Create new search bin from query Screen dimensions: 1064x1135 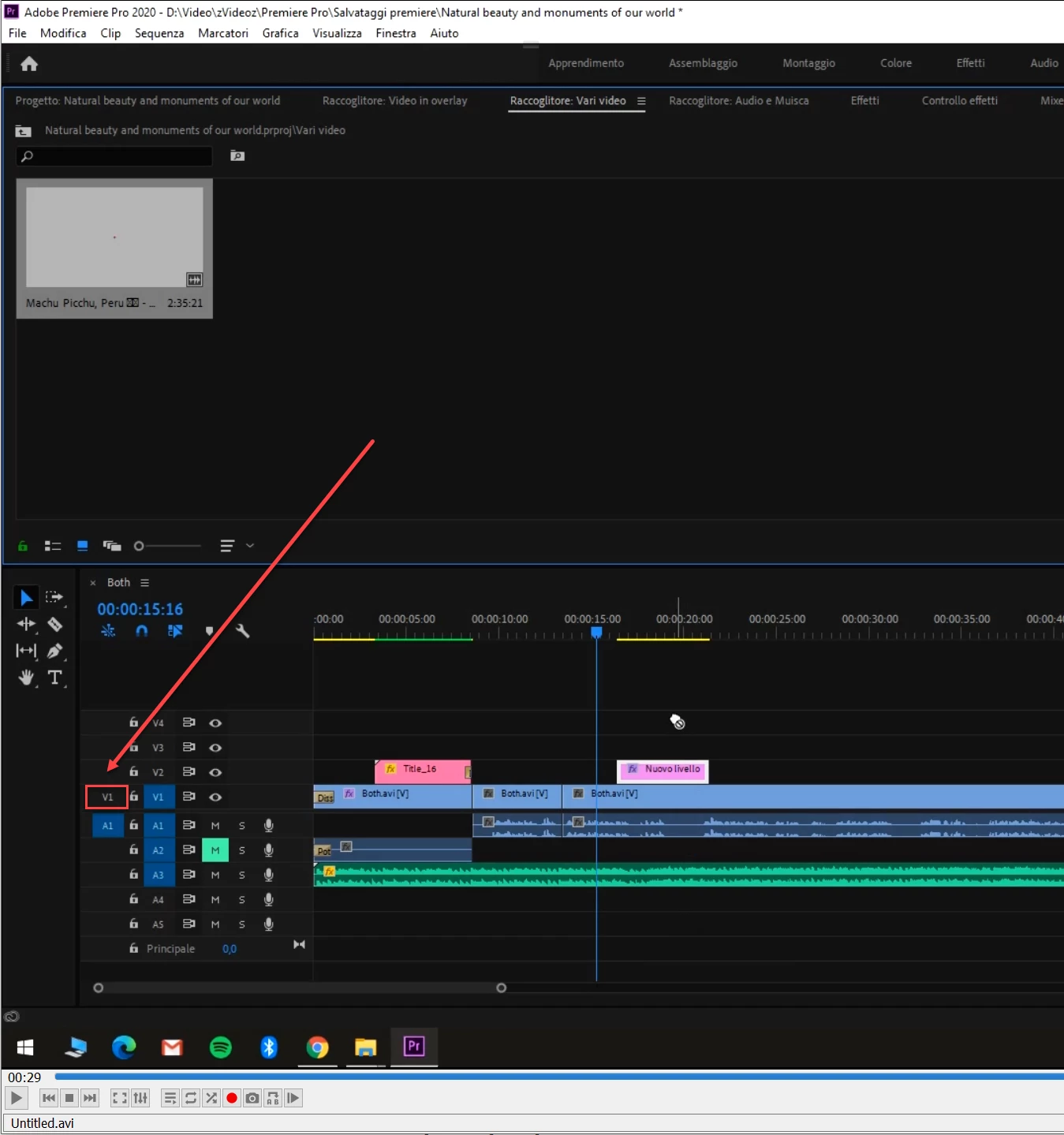point(237,156)
